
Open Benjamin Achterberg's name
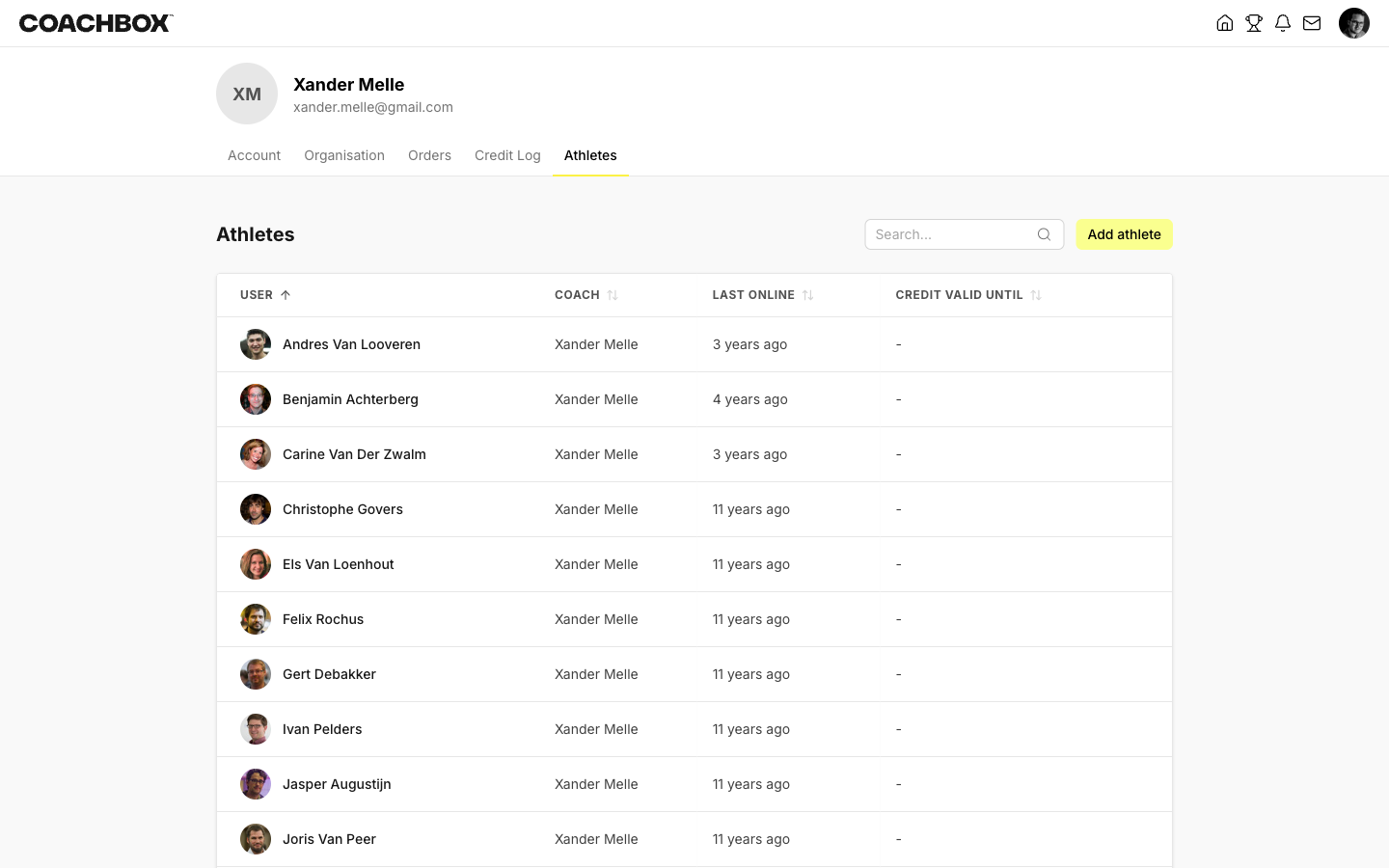(350, 399)
